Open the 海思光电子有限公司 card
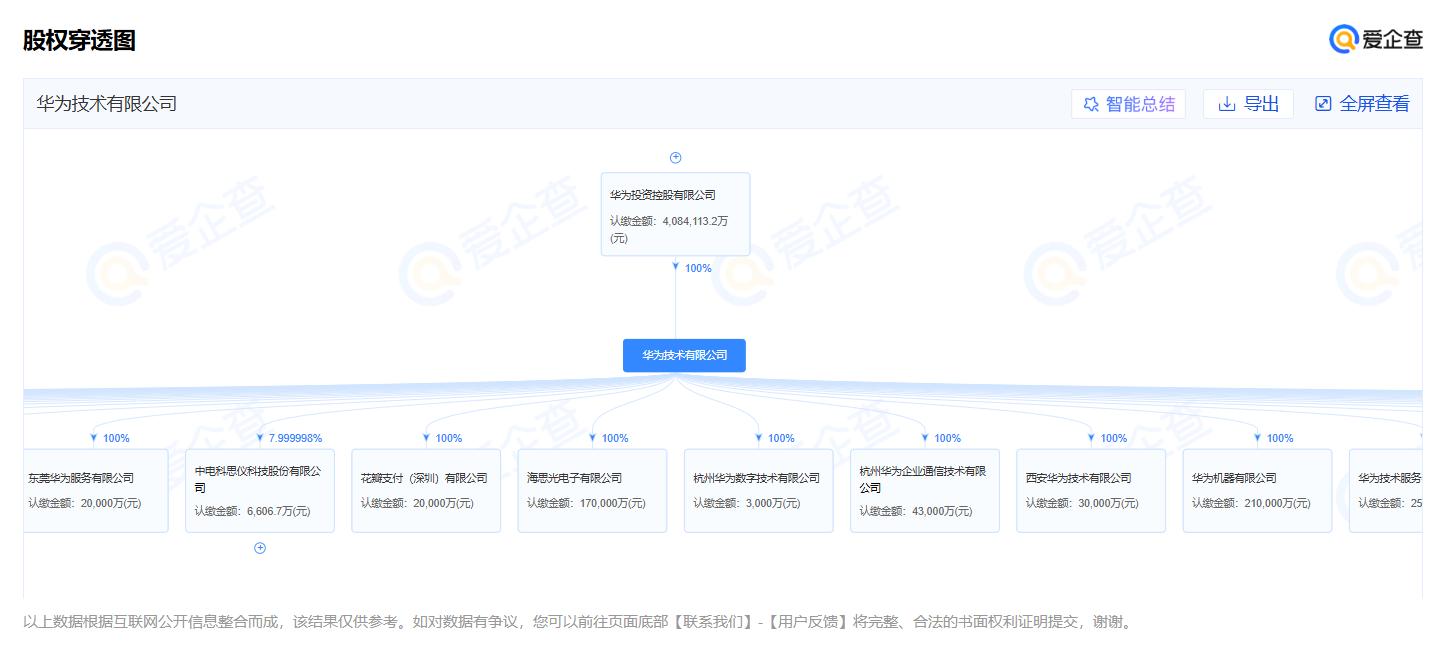 (x=592, y=490)
